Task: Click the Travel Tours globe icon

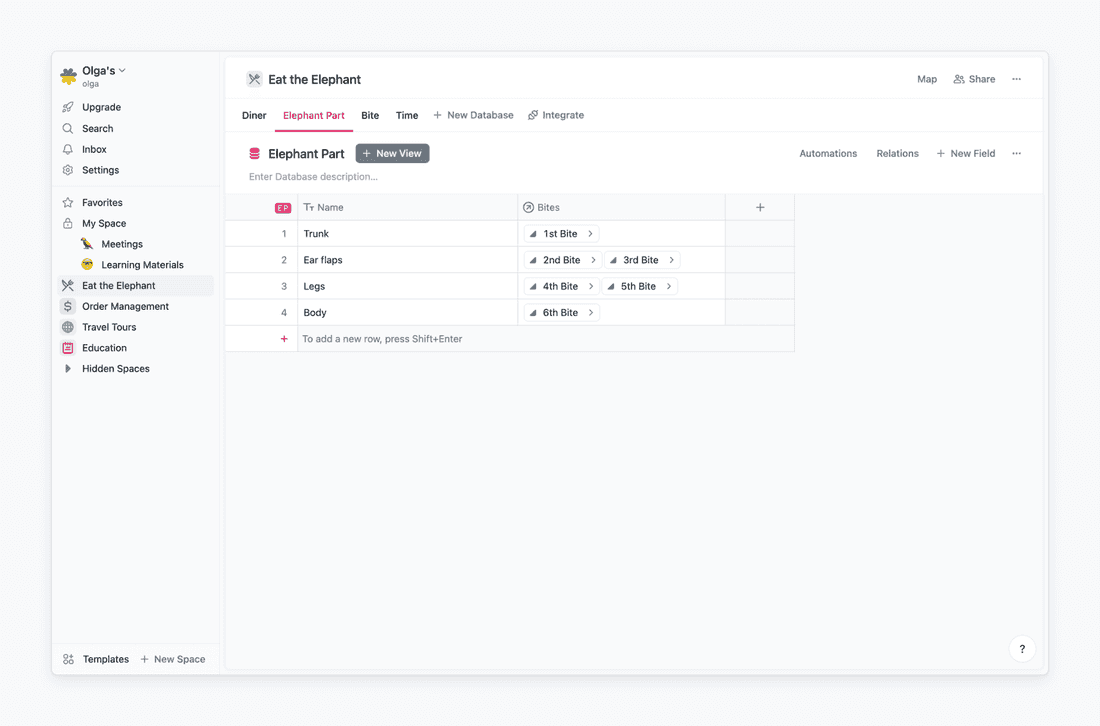Action: pyautogui.click(x=68, y=327)
